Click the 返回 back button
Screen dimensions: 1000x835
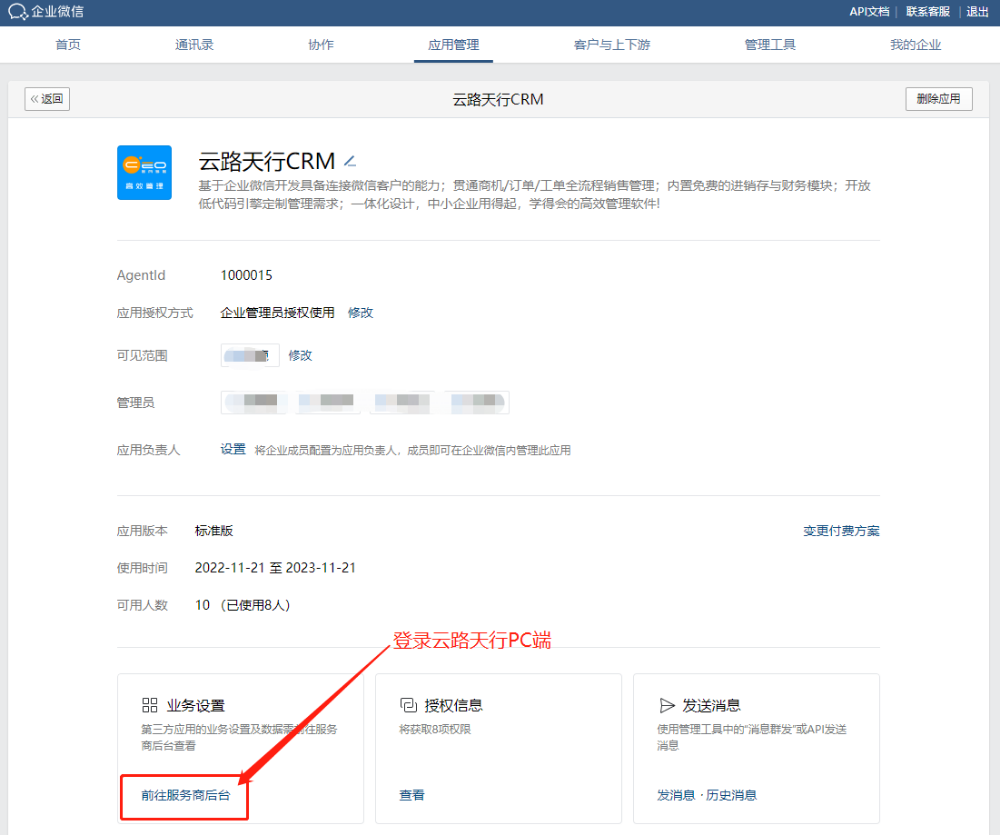pyautogui.click(x=47, y=99)
